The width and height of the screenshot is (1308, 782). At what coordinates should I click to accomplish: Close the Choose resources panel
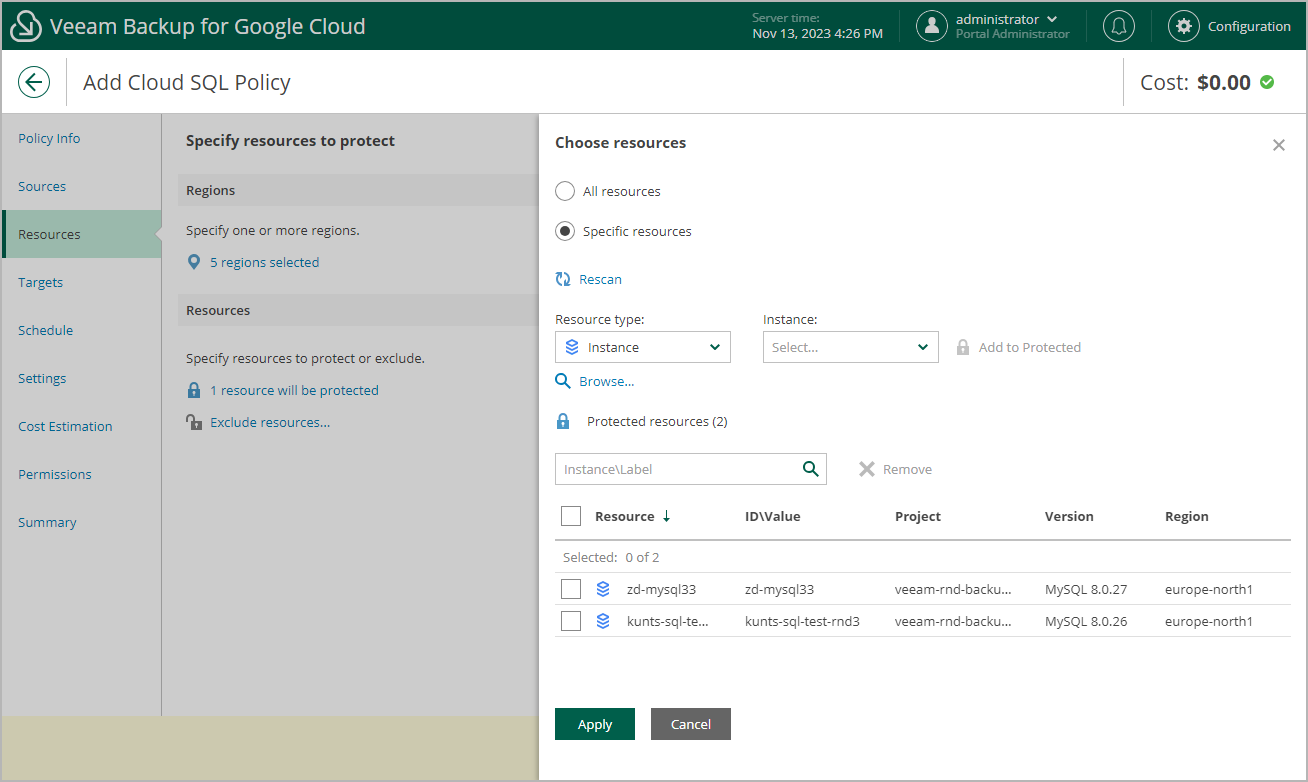click(1278, 145)
